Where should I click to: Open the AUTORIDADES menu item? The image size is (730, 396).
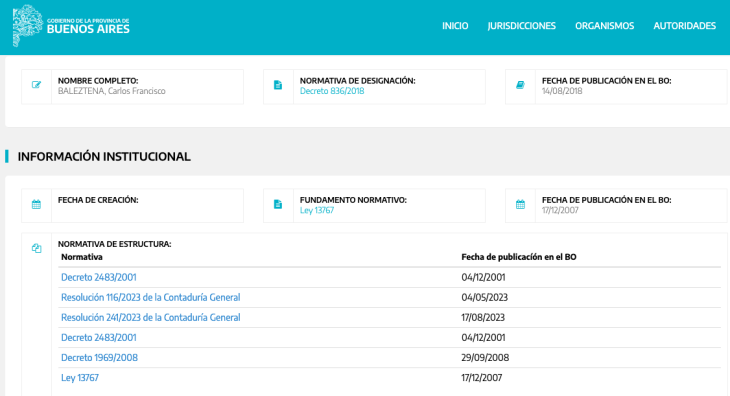tap(684, 26)
